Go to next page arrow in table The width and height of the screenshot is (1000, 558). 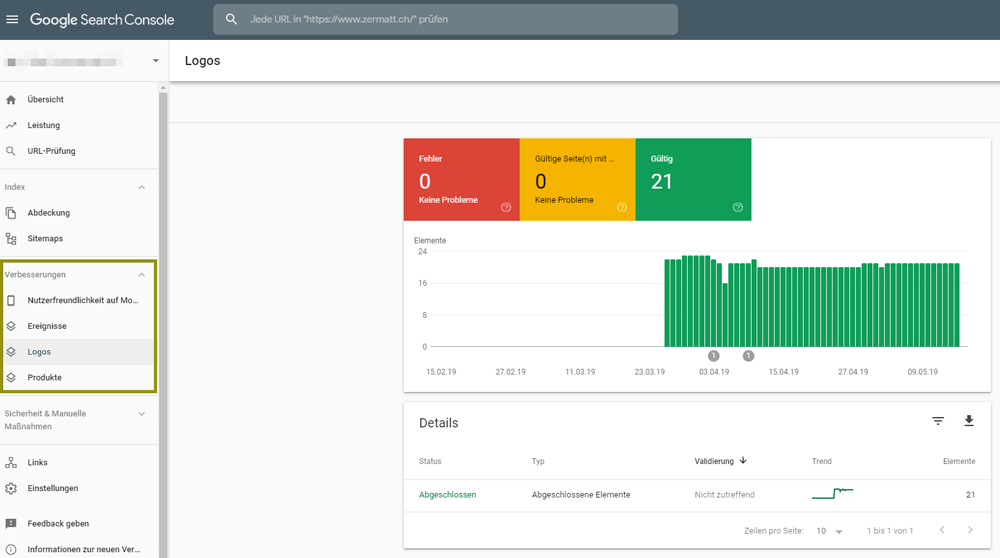coord(969,530)
